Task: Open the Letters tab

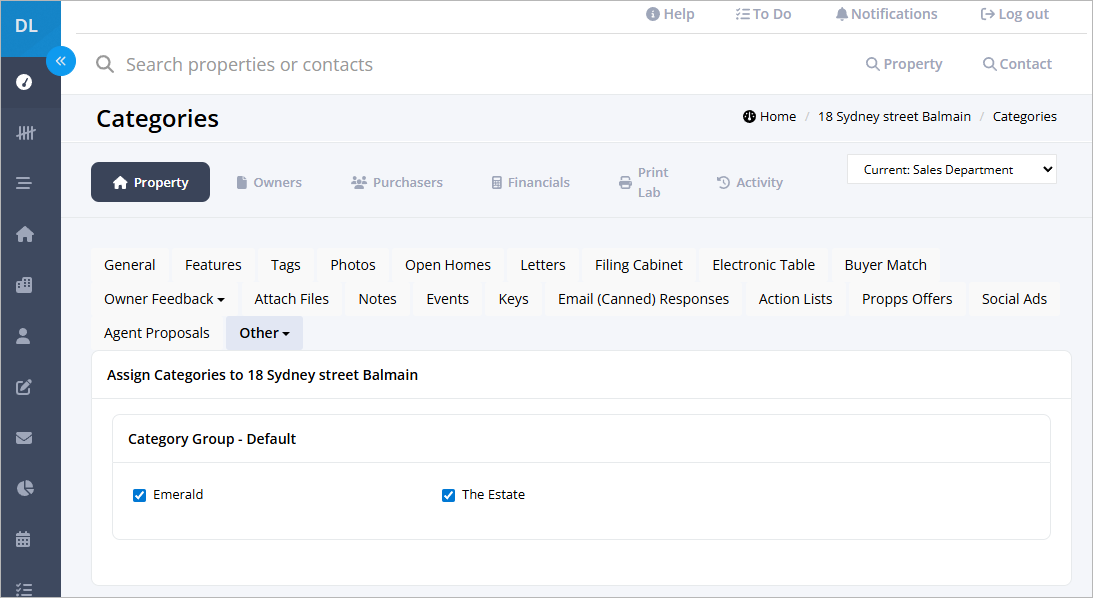Action: pos(542,265)
